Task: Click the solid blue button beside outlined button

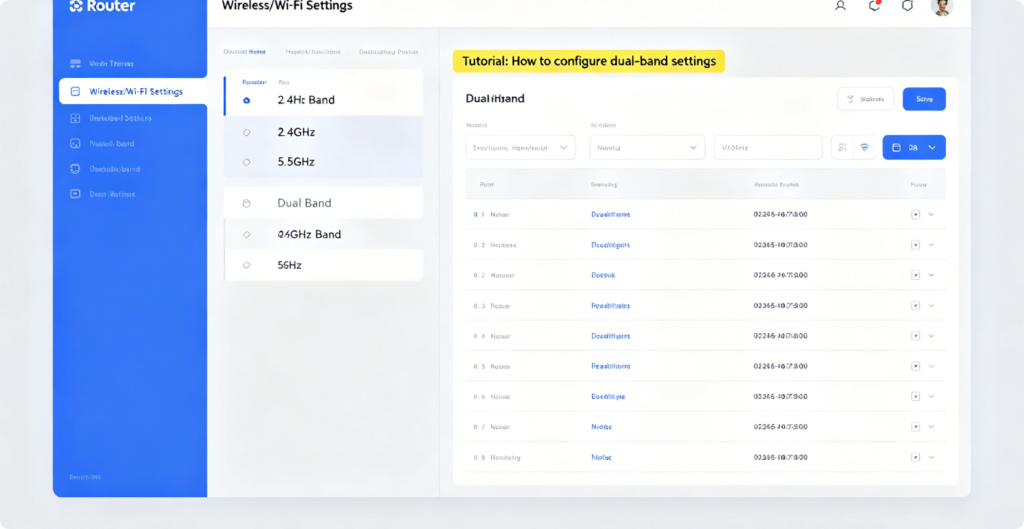Action: [924, 99]
